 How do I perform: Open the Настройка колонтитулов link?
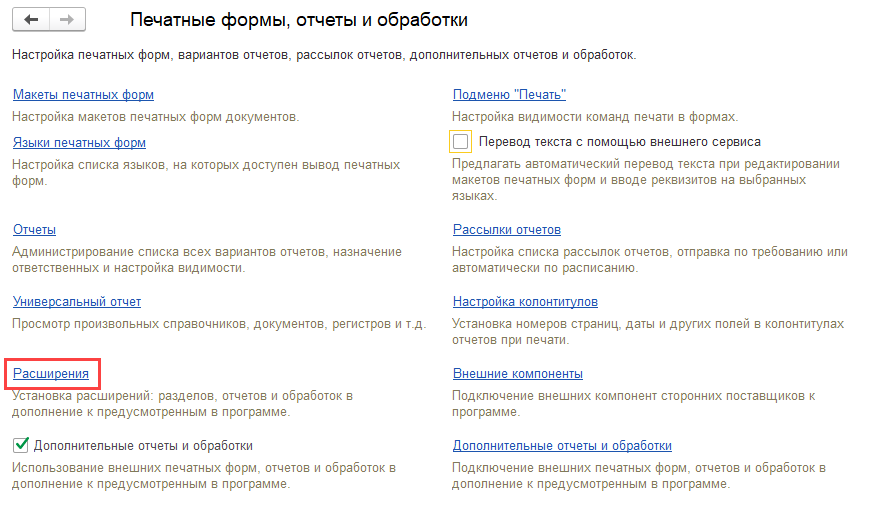pos(525,302)
